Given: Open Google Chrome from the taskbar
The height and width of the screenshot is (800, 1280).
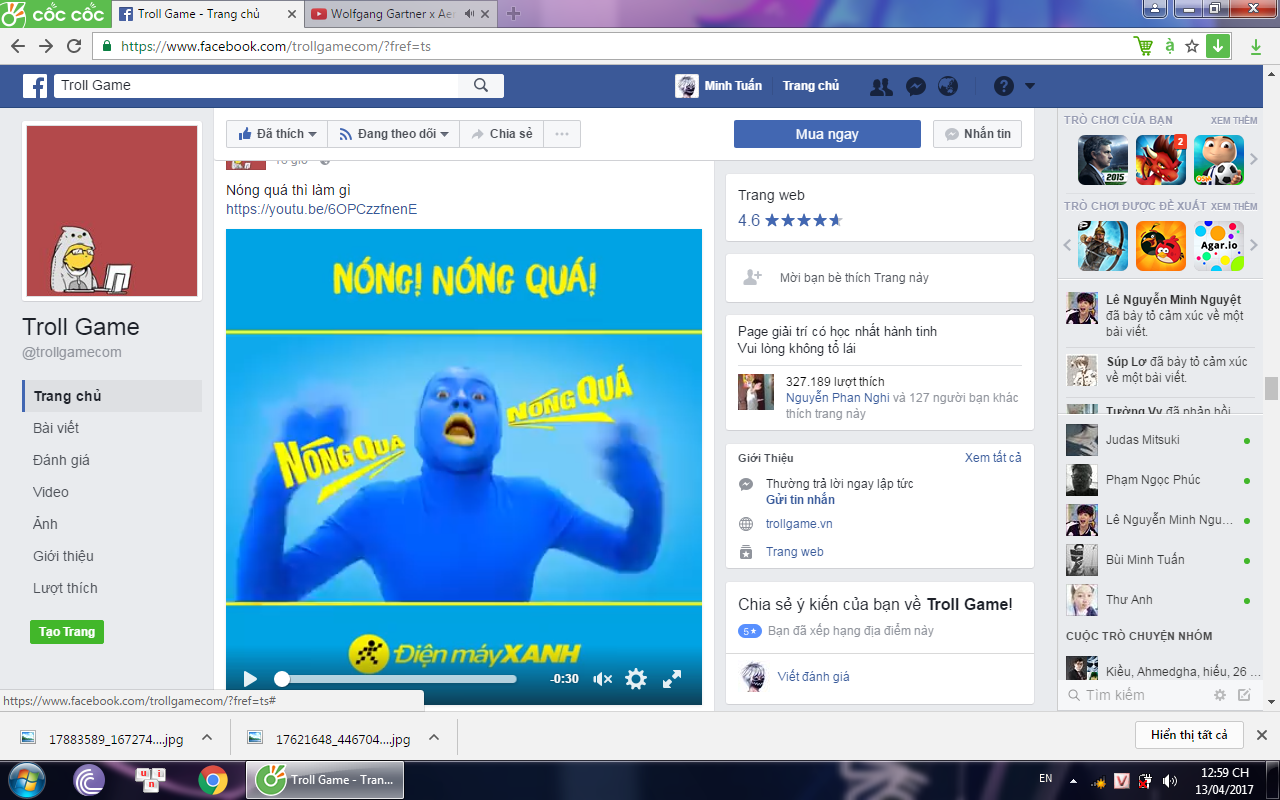Looking at the screenshot, I should click(212, 780).
